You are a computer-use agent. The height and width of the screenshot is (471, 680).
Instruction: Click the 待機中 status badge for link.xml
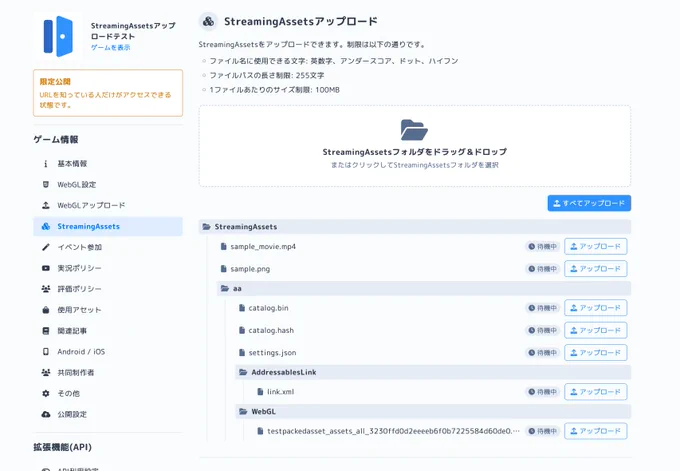click(x=542, y=392)
